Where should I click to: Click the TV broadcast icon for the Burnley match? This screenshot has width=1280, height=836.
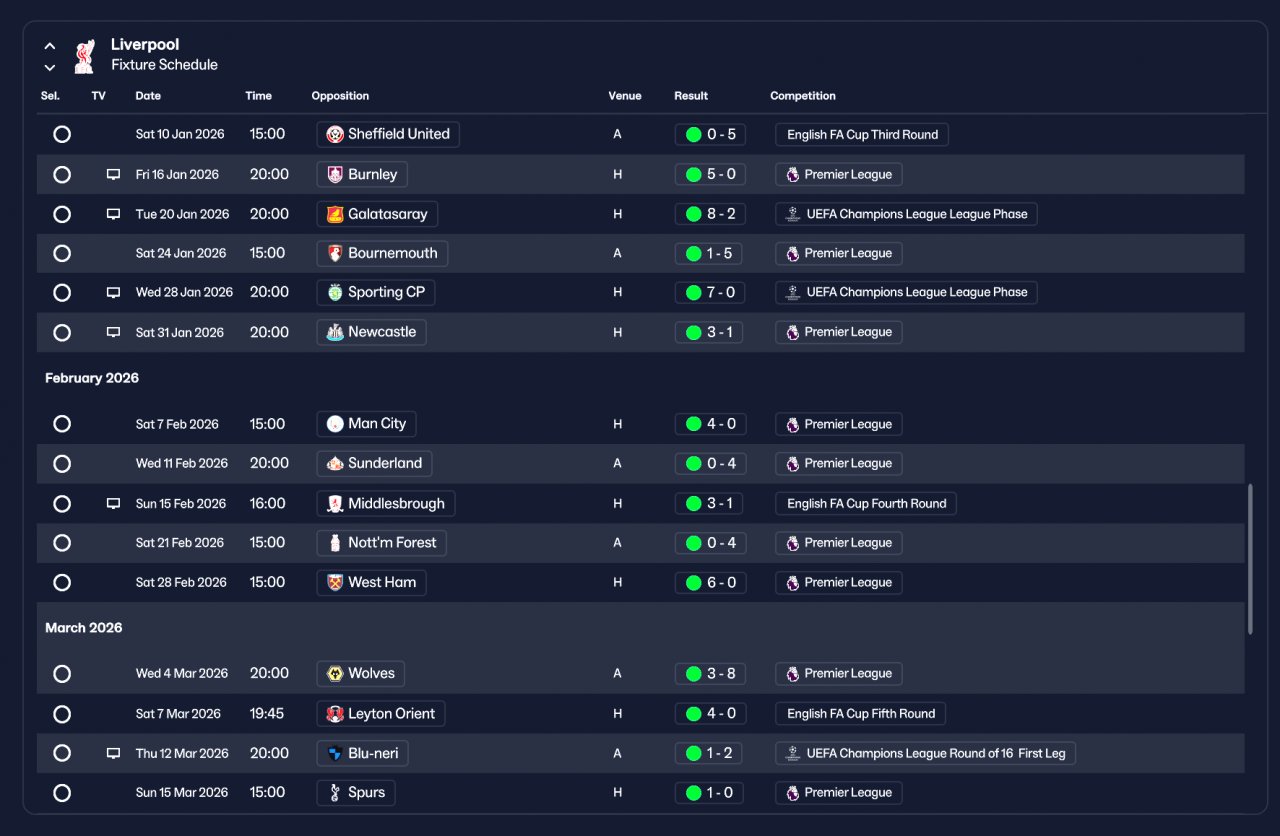113,174
